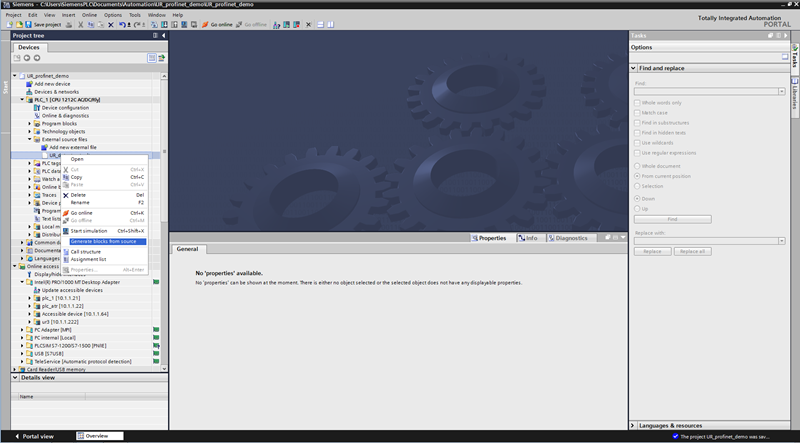Viewport: 800px width, 443px height.
Task: Collapse the Project tree panel arrow icon
Action: 162,35
